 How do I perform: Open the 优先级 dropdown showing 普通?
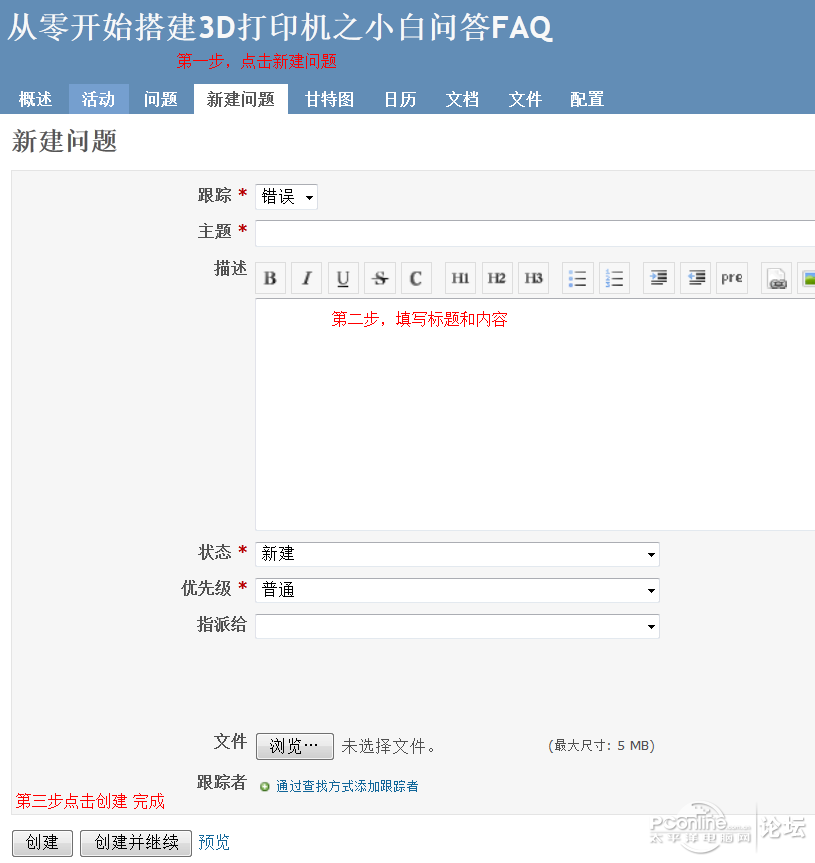pyautogui.click(x=457, y=590)
